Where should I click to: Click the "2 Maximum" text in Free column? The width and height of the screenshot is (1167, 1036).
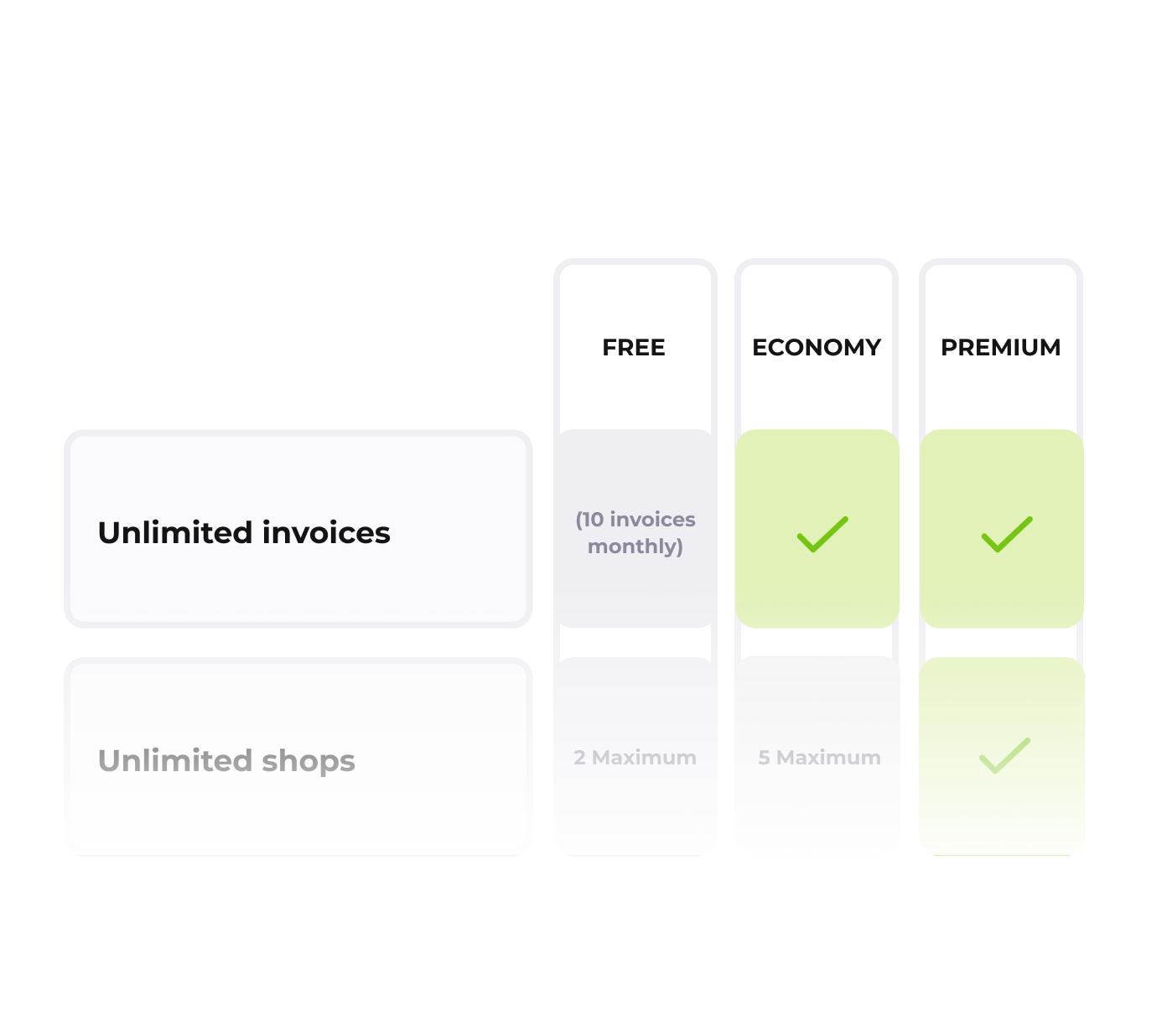[635, 758]
